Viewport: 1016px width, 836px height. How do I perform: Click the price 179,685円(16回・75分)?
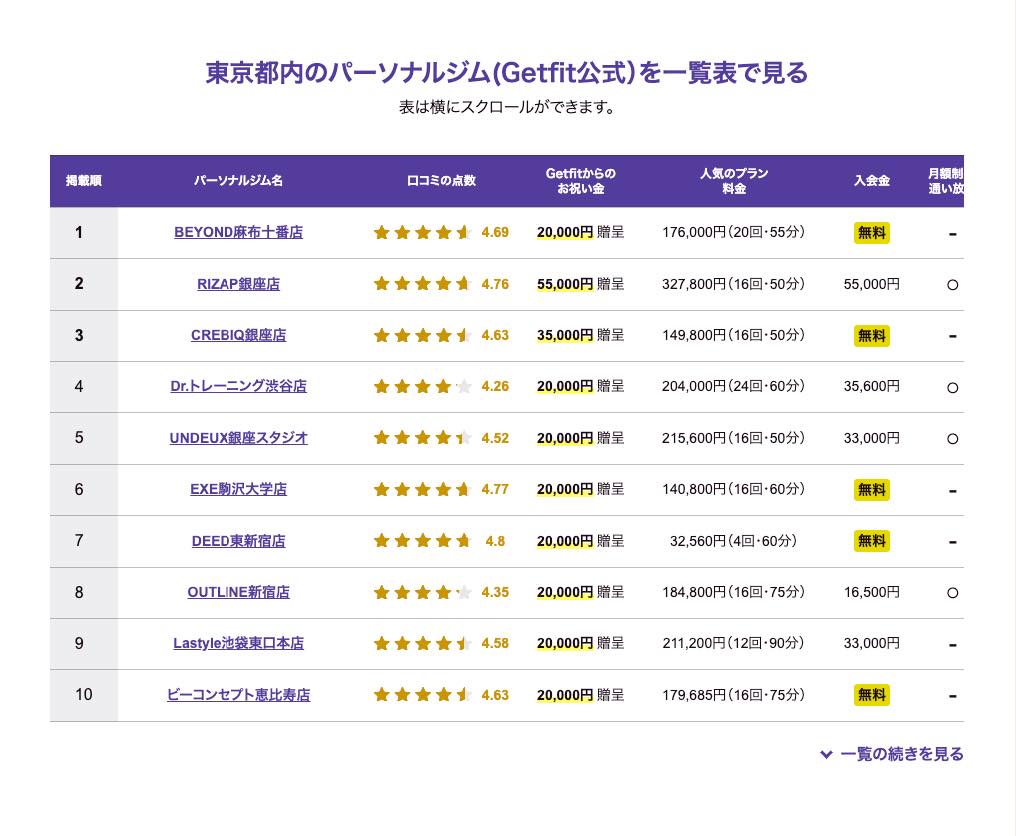click(x=733, y=695)
